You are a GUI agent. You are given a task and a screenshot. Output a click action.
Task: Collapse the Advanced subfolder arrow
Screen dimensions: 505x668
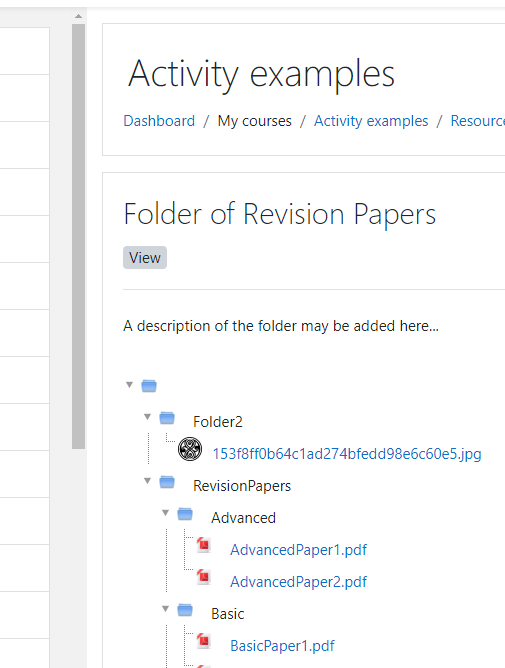click(x=165, y=513)
